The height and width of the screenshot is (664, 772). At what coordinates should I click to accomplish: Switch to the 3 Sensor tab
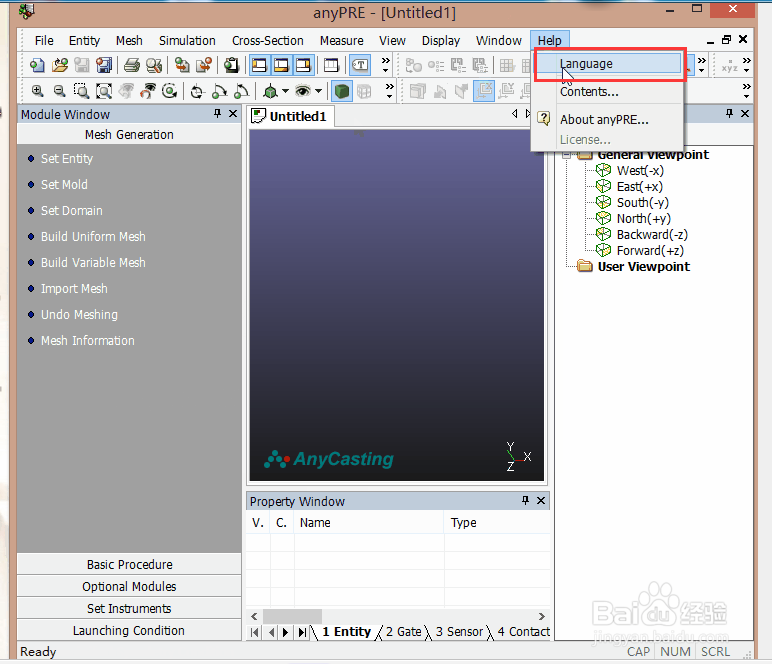[x=459, y=632]
